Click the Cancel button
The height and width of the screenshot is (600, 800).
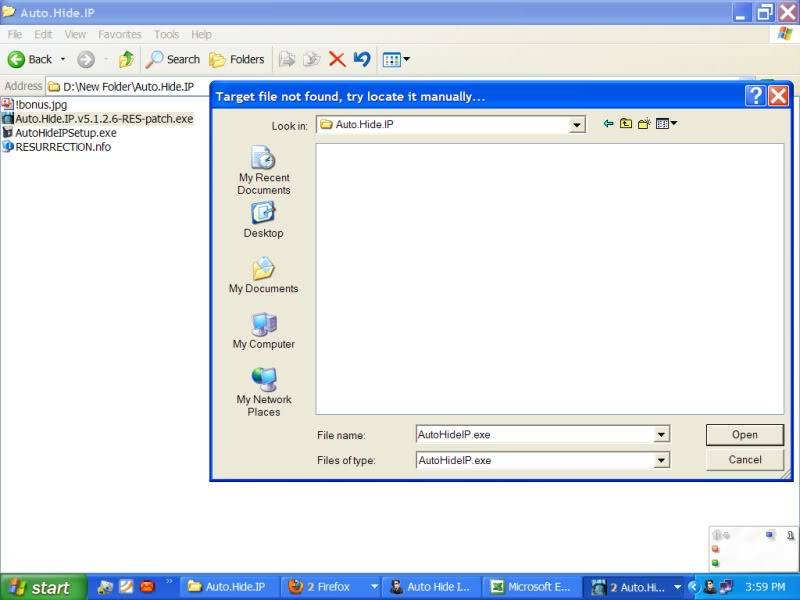coord(745,460)
